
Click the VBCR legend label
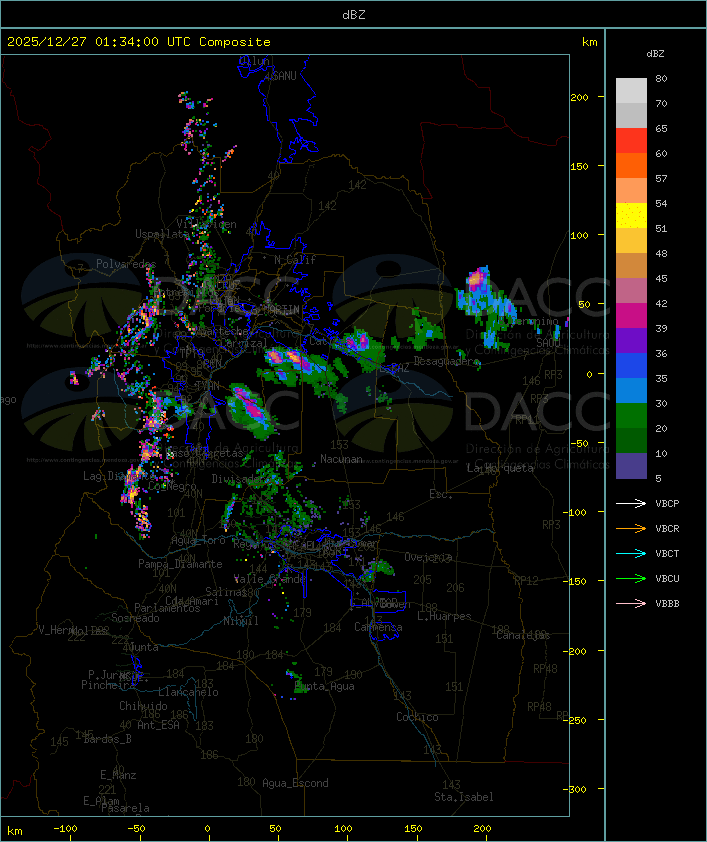667,528
